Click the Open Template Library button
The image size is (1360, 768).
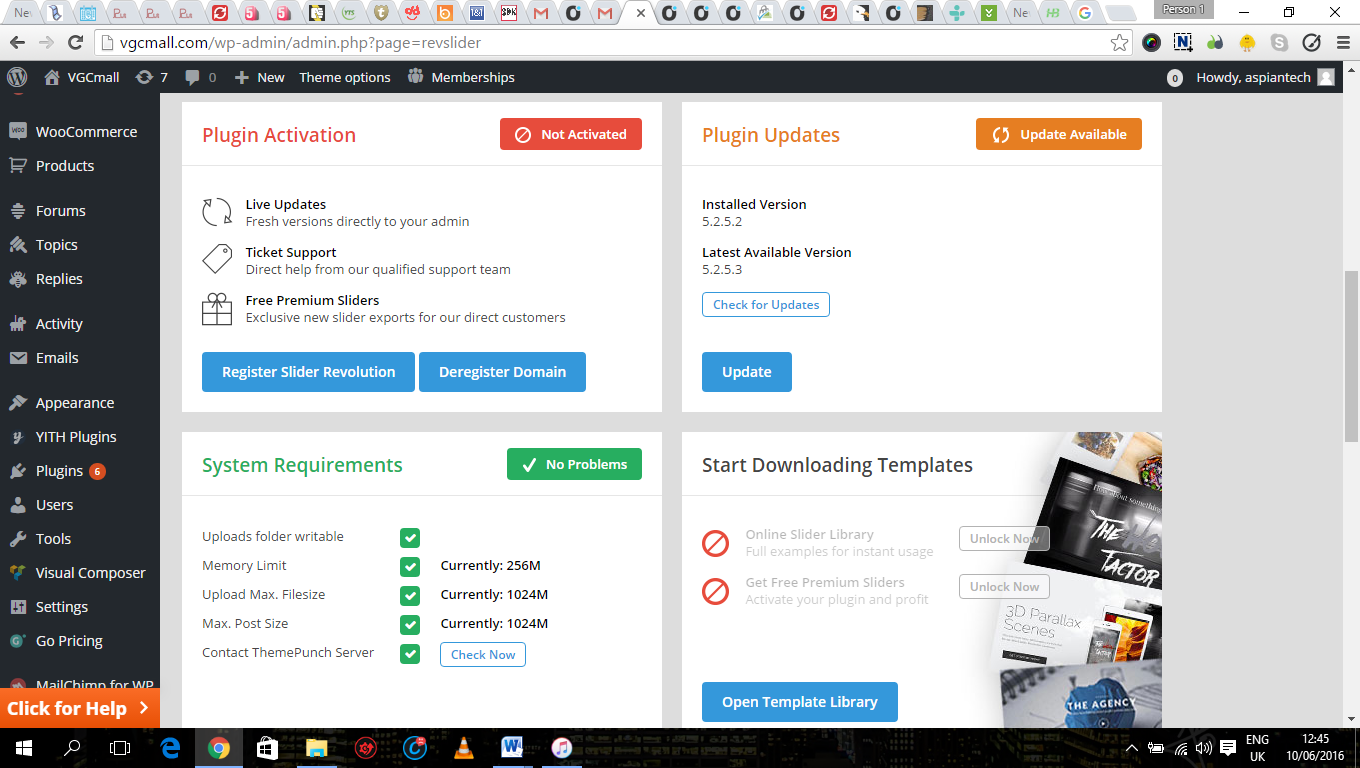click(800, 702)
